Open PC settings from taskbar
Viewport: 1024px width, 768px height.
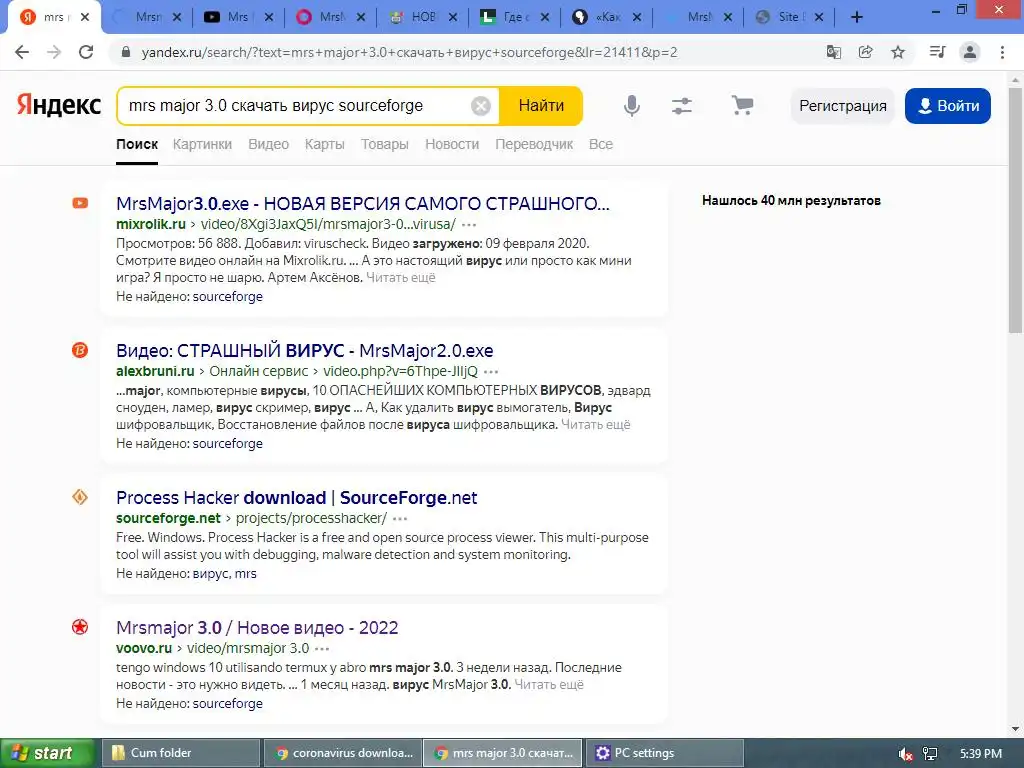(x=665, y=753)
